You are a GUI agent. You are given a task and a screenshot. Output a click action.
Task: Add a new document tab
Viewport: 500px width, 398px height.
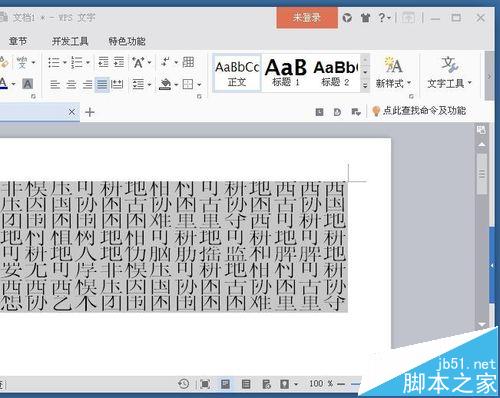click(x=90, y=112)
